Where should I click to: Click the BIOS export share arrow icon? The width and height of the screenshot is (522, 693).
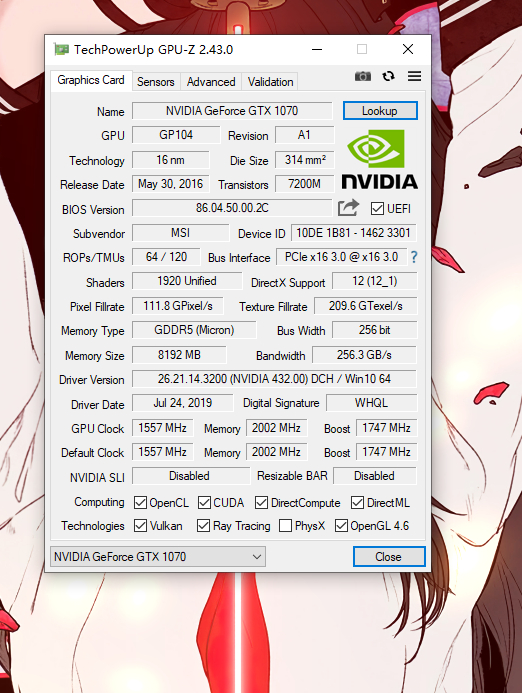click(348, 208)
